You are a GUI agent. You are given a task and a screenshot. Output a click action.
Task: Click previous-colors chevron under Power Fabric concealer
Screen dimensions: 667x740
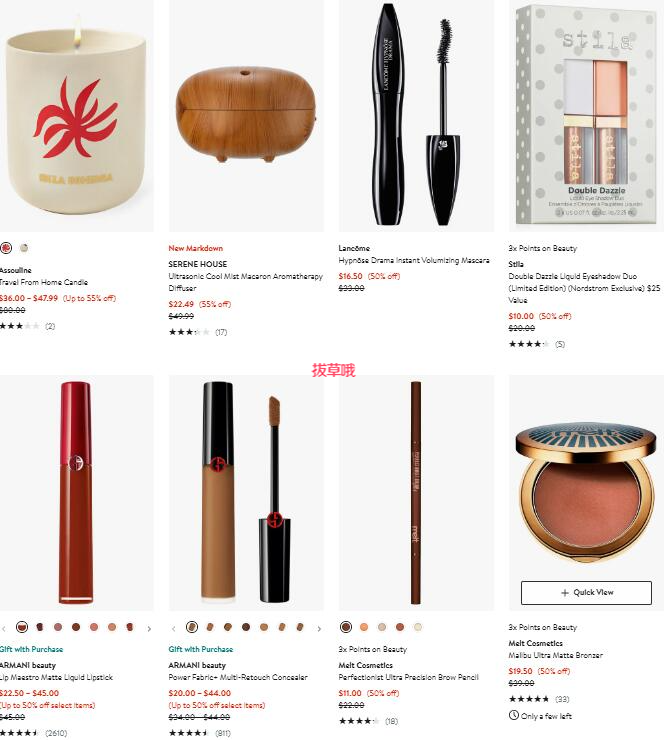pos(173,629)
